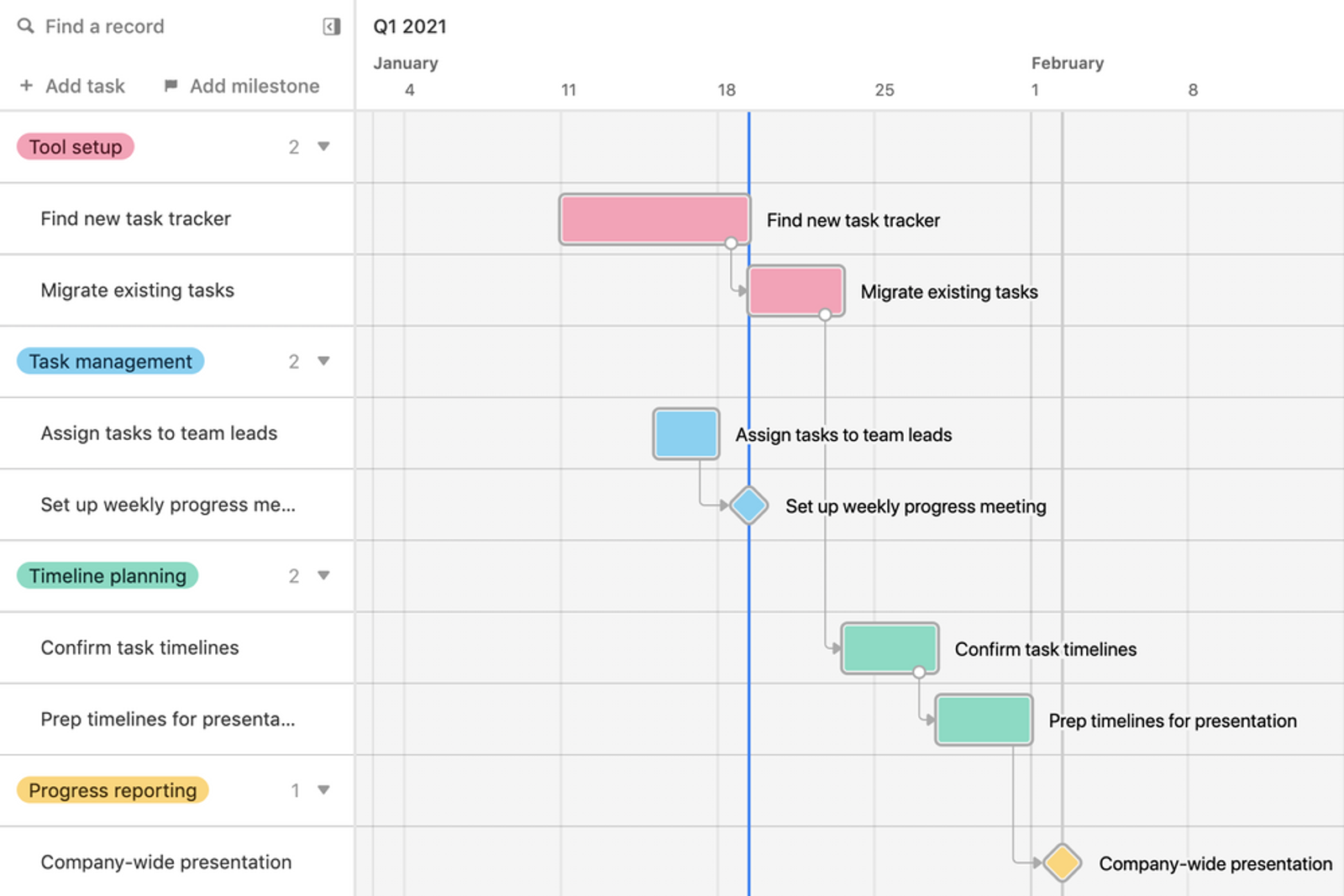Select the Company-wide presentation yellow diamond milestone

[x=1063, y=863]
